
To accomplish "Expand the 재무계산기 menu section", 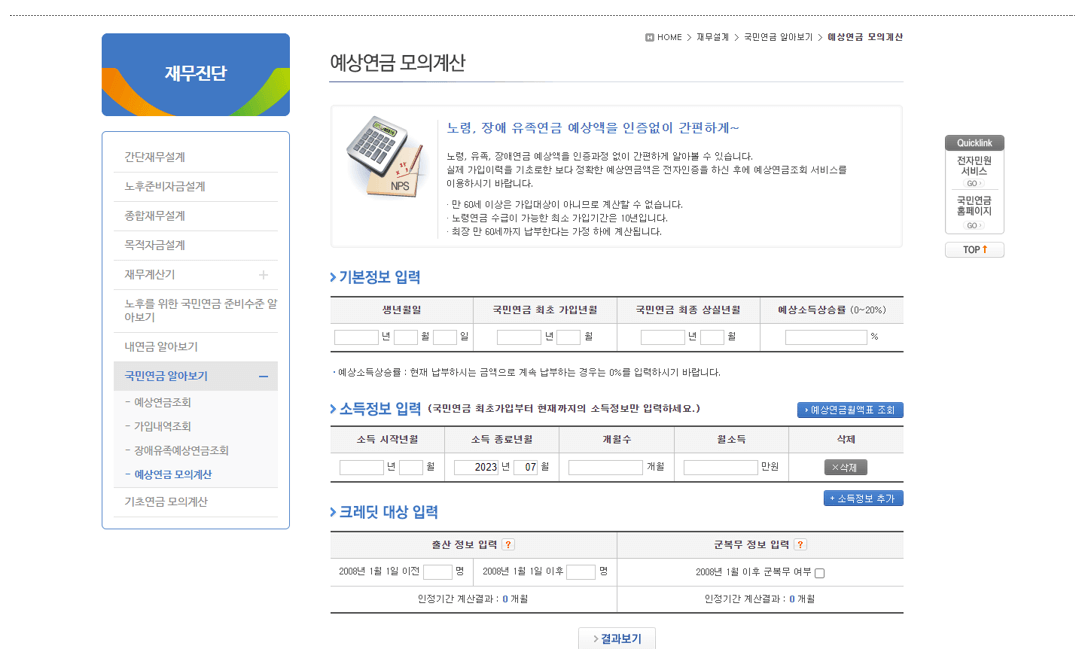I will pyautogui.click(x=263, y=274).
